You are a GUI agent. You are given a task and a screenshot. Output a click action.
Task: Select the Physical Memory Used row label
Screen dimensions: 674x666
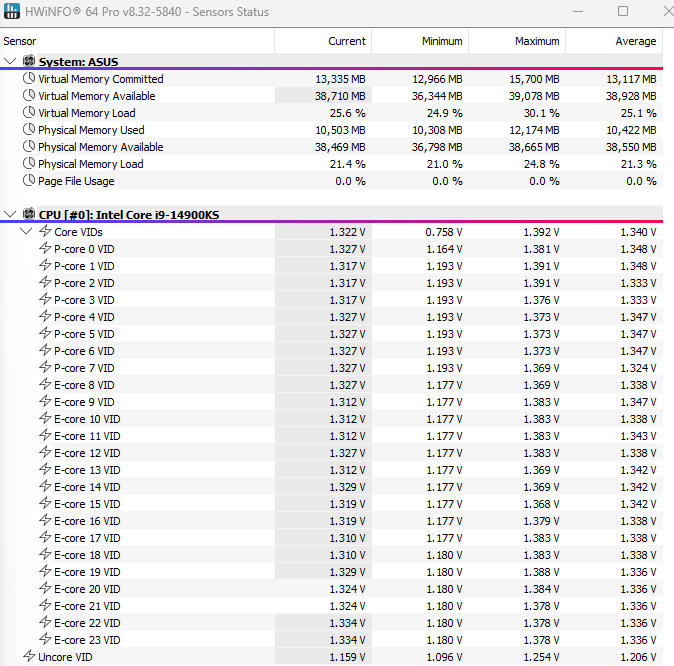(91, 130)
